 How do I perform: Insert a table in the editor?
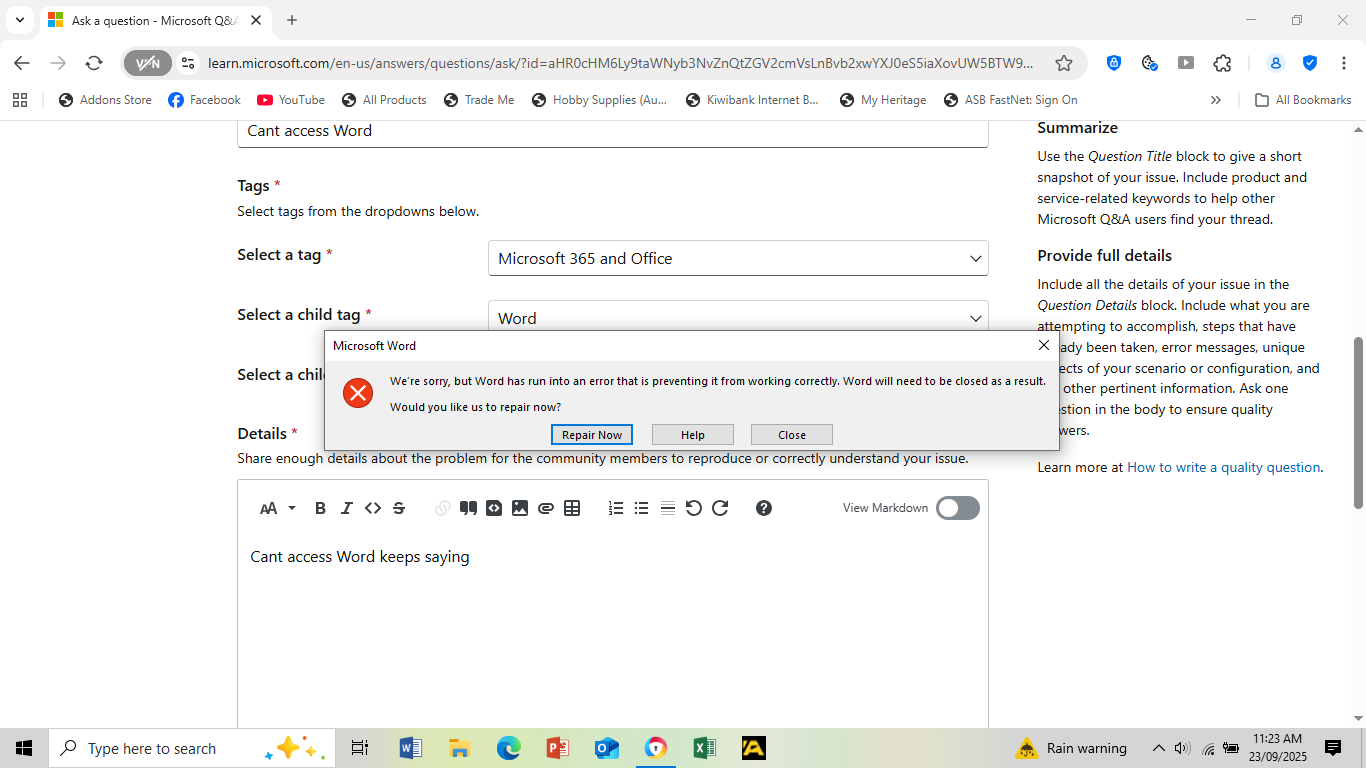click(572, 508)
